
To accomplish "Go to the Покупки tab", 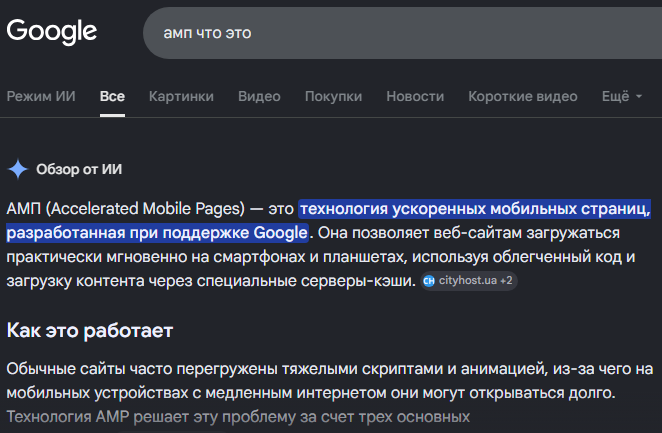I will pos(334,96).
